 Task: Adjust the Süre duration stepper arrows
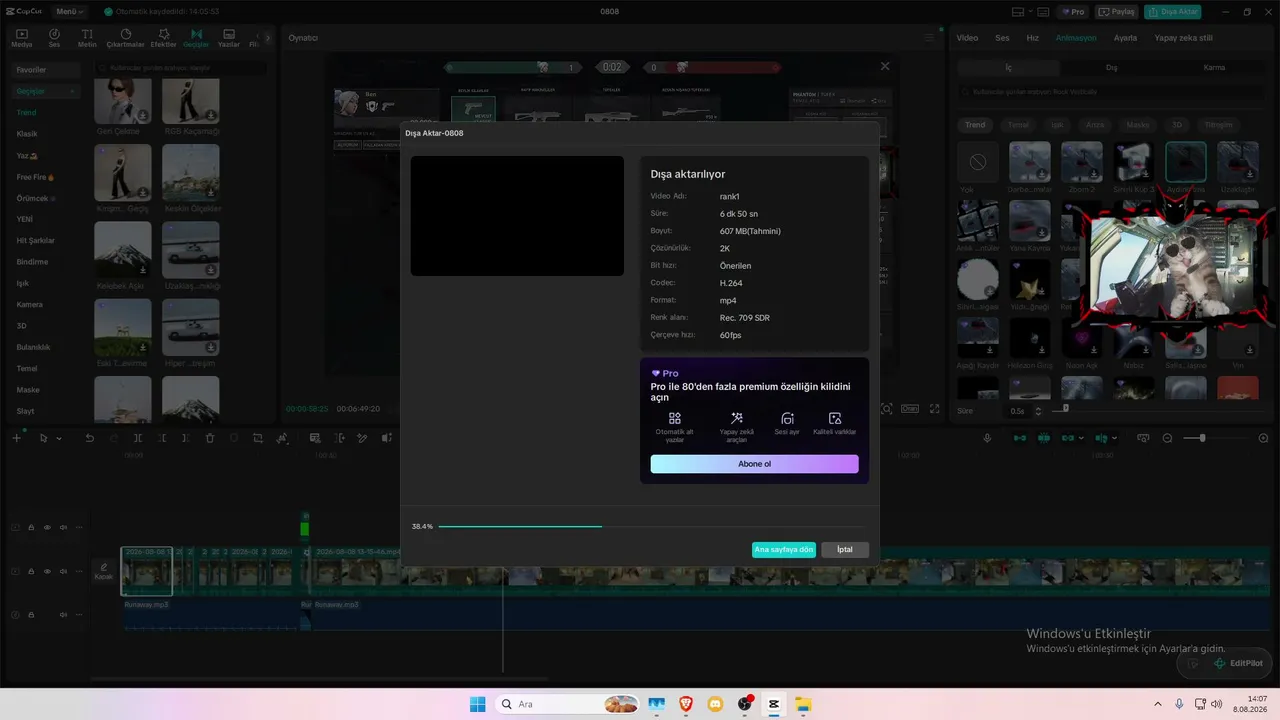(x=1038, y=411)
